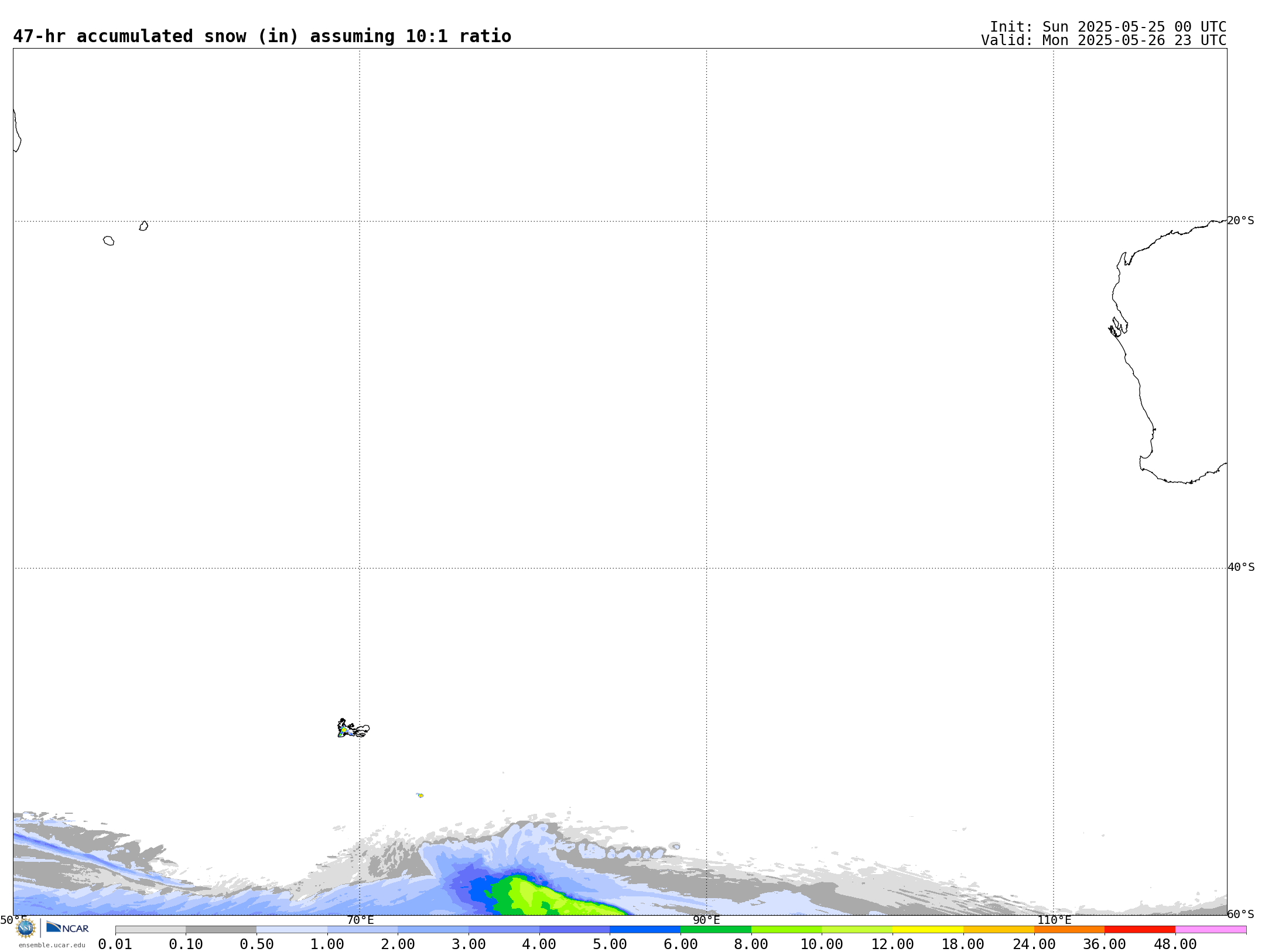The image size is (1265, 952).
Task: Click the Mauritius island outline near 20°S
Action: click(x=143, y=226)
